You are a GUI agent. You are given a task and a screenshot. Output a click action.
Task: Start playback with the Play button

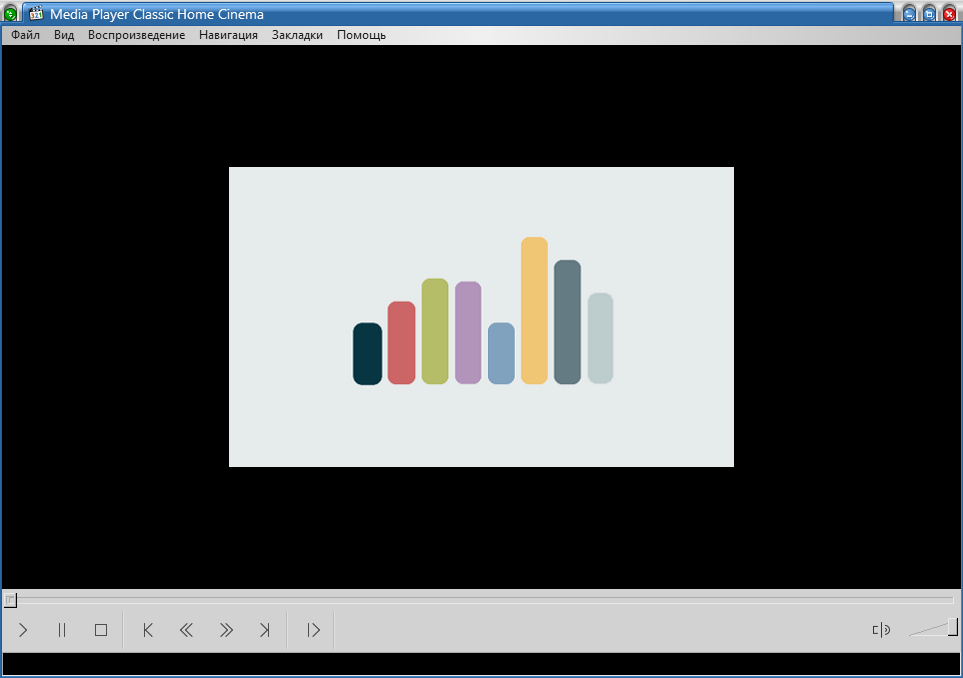coord(23,630)
